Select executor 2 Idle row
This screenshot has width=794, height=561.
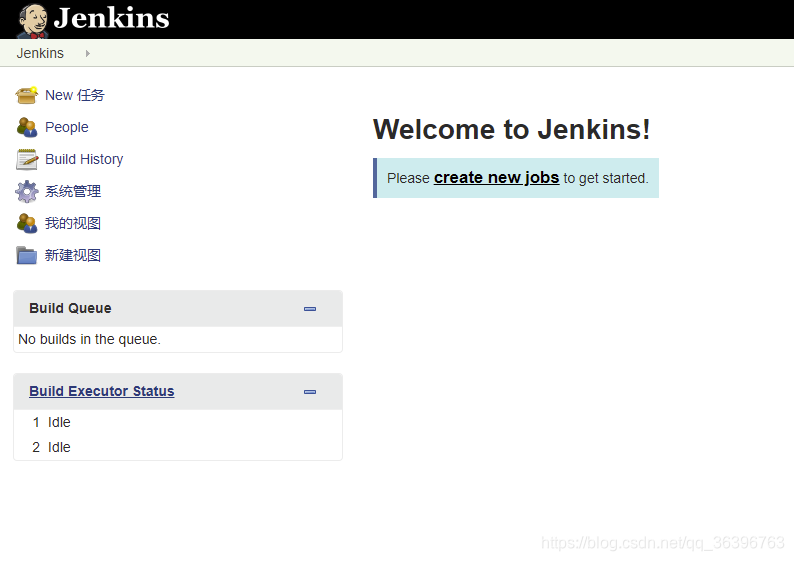click(178, 448)
